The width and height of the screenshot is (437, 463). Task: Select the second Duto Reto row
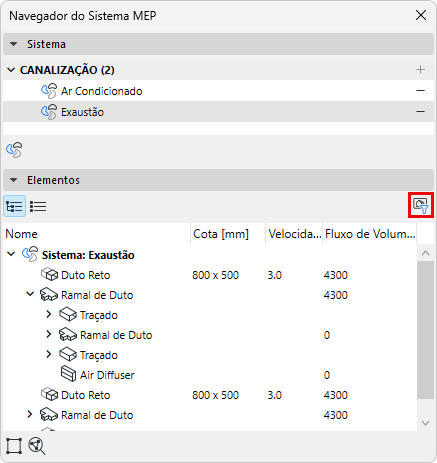[x=210, y=395]
